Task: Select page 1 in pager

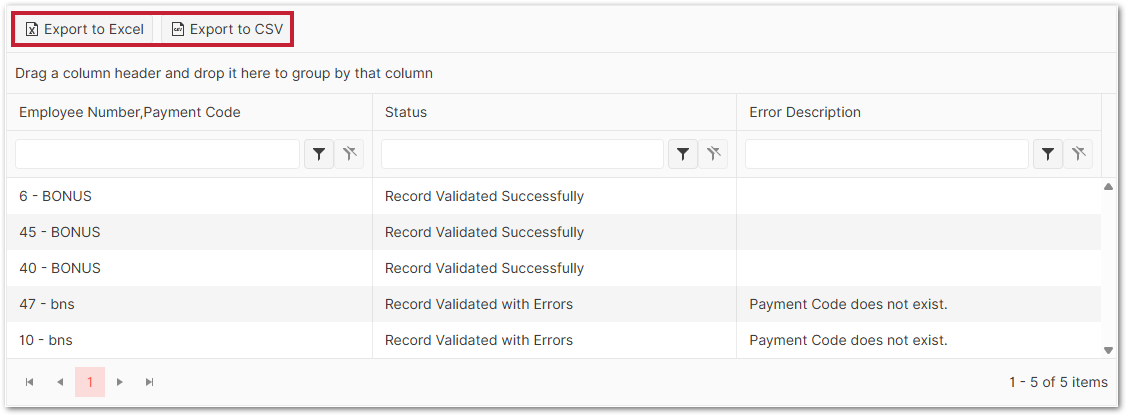Action: coord(90,382)
